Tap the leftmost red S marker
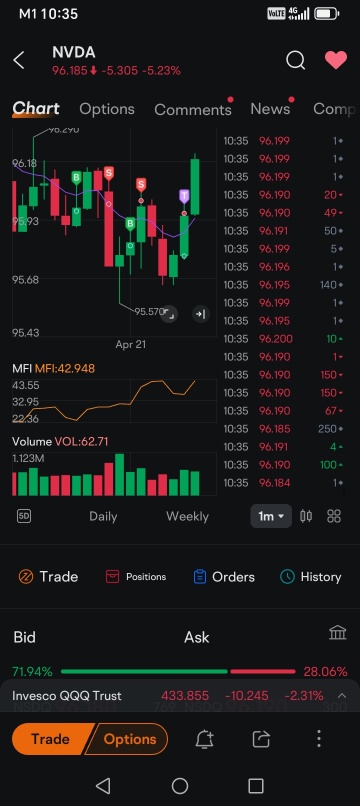 click(x=109, y=173)
